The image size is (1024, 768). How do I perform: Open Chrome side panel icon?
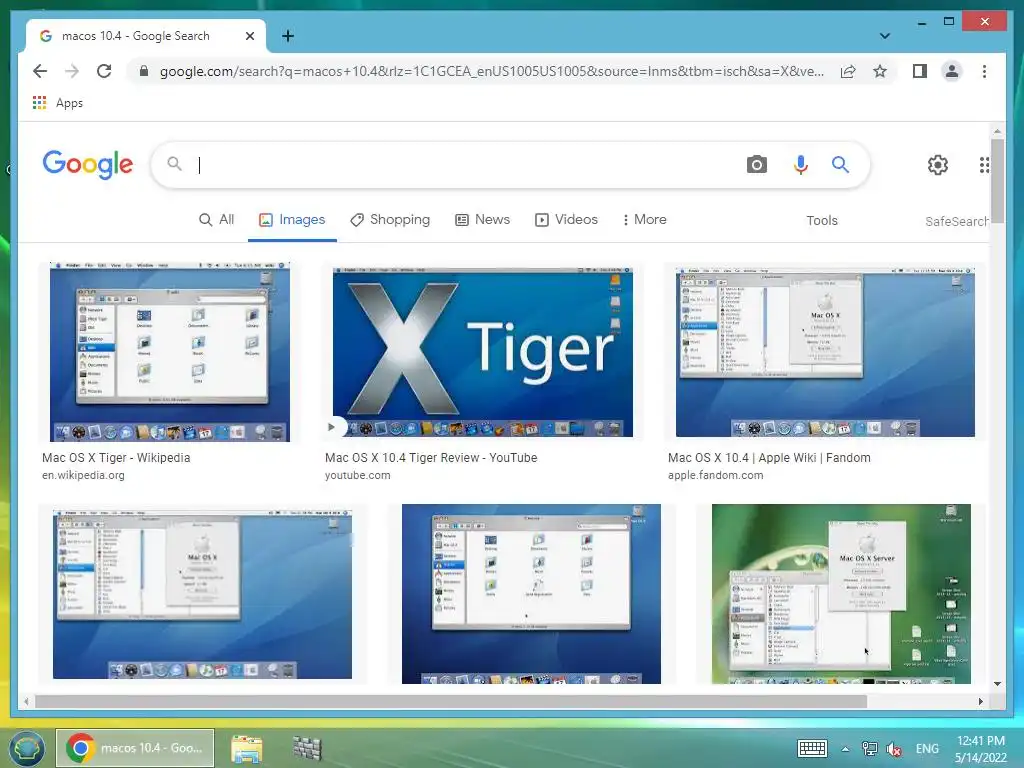(x=920, y=71)
